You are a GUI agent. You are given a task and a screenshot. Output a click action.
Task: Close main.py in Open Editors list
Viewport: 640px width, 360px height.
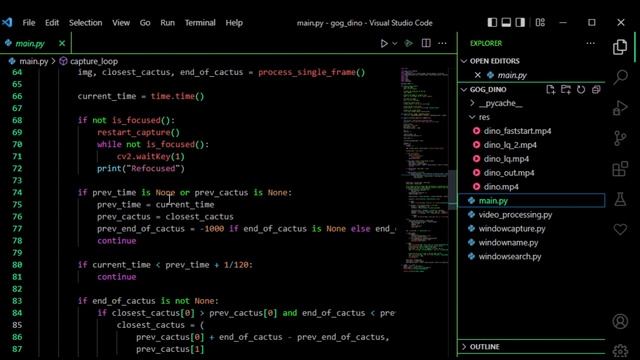478,75
